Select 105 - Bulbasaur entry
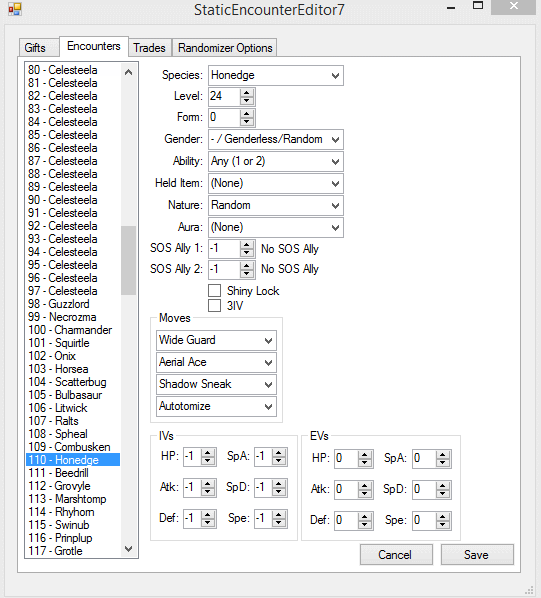 tap(73, 395)
